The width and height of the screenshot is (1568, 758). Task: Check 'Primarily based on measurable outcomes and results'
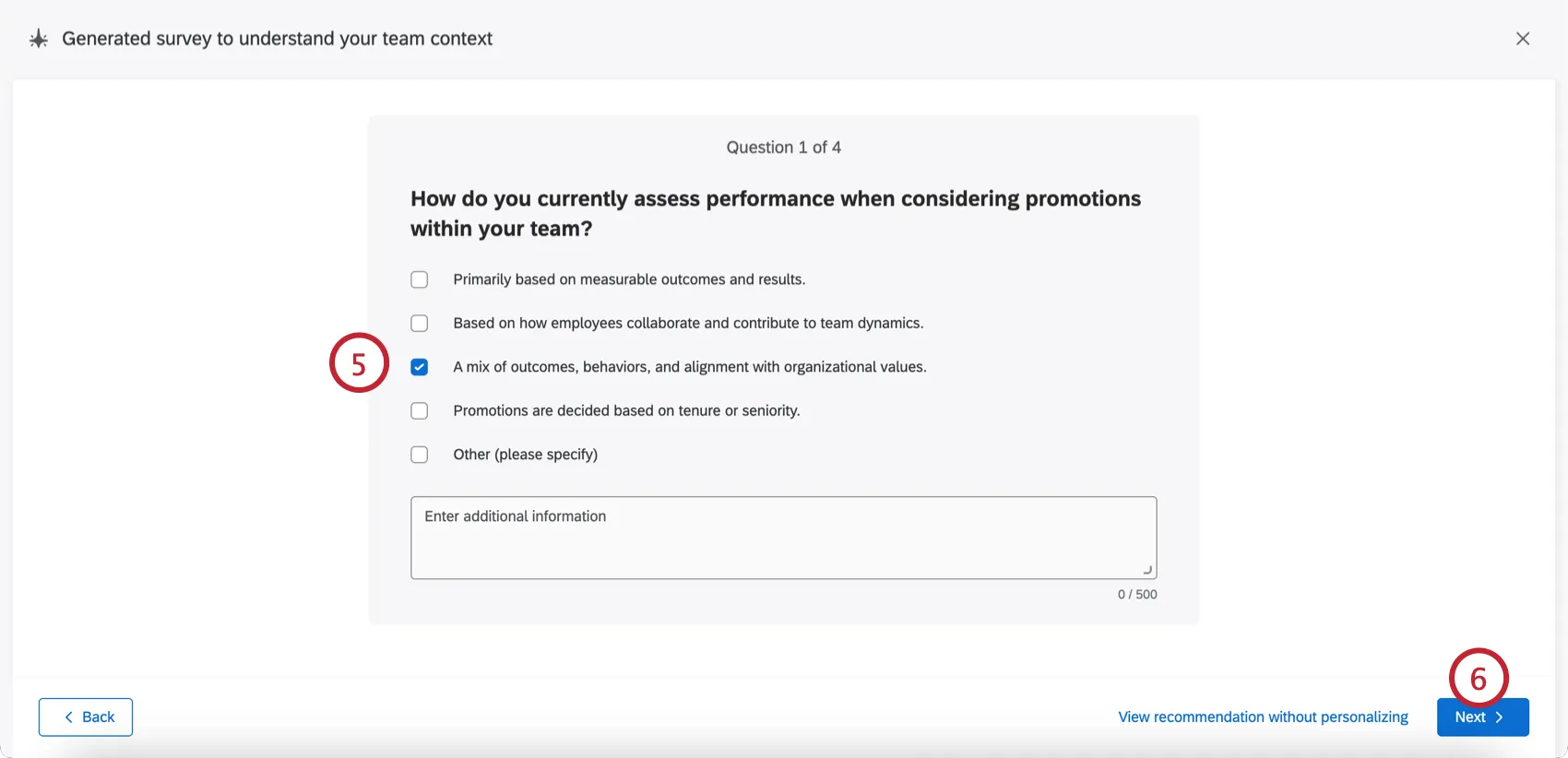pos(419,278)
